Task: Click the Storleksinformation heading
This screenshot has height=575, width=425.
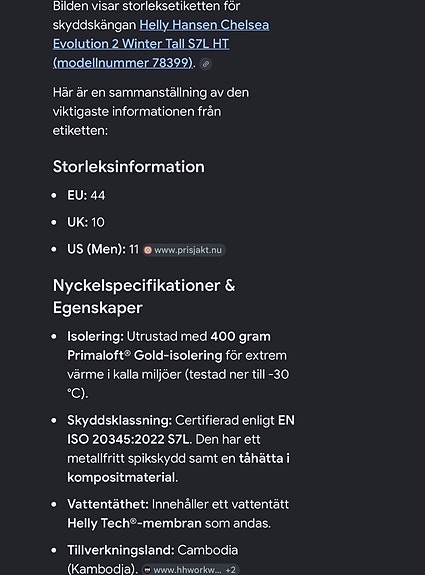Action: click(x=129, y=166)
